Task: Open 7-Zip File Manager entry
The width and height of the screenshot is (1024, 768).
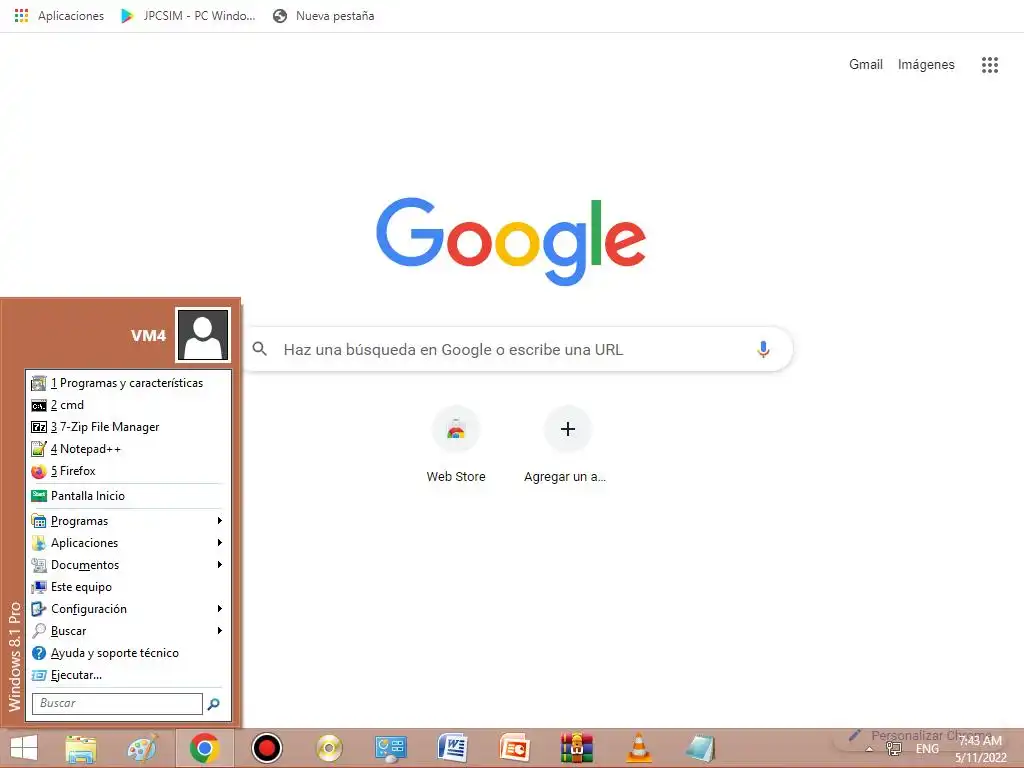Action: pos(128,426)
